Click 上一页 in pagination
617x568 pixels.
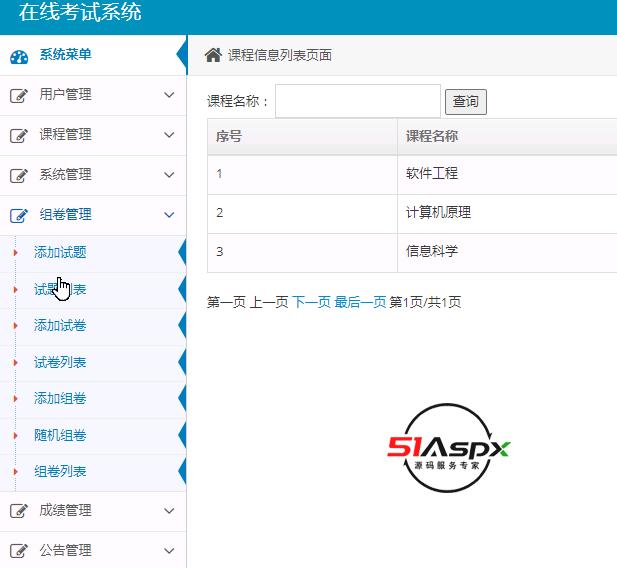[x=269, y=302]
